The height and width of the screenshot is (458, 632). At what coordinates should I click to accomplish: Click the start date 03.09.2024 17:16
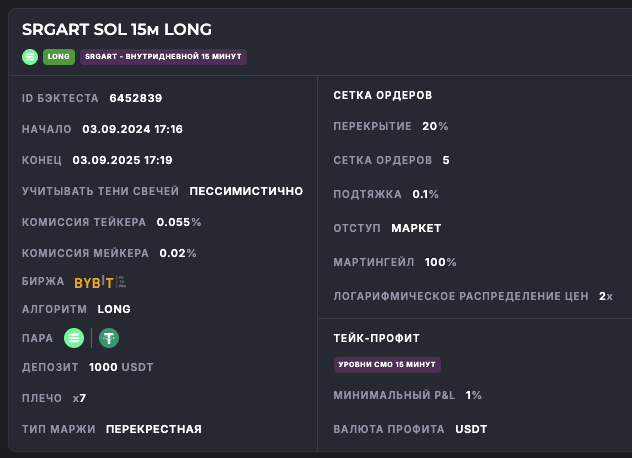pyautogui.click(x=132, y=129)
